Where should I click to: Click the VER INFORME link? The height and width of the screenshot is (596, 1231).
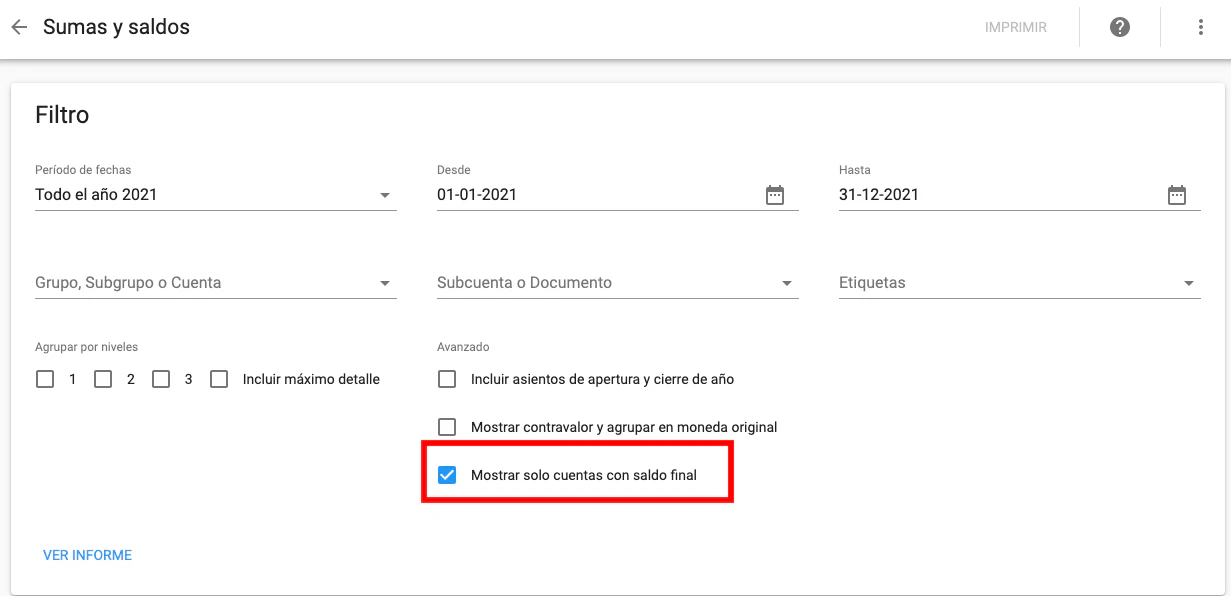pos(87,555)
